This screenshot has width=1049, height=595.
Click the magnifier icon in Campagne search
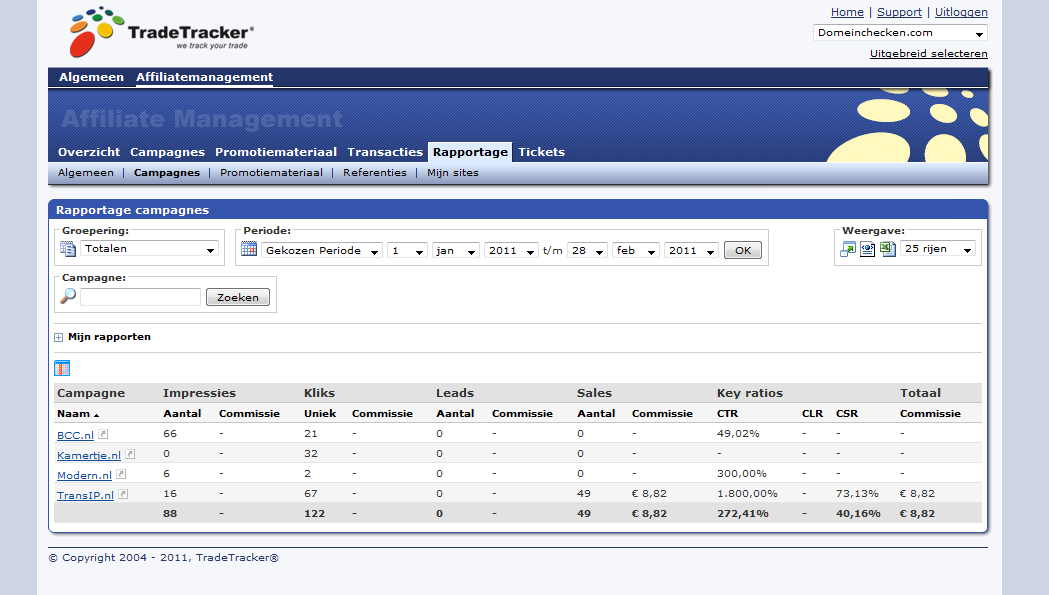[x=68, y=296]
